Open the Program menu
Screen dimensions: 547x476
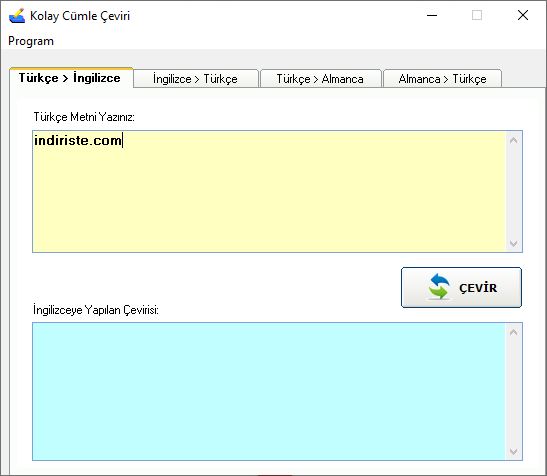point(31,41)
